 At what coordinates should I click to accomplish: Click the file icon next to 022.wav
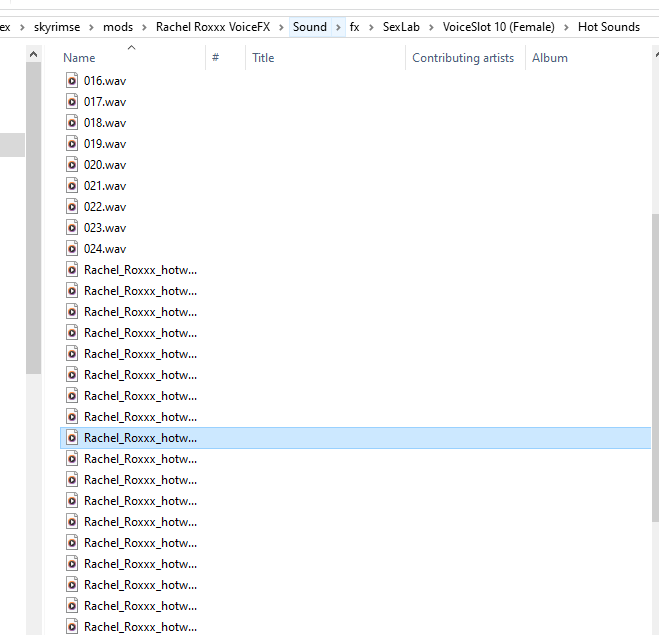pyautogui.click(x=72, y=206)
